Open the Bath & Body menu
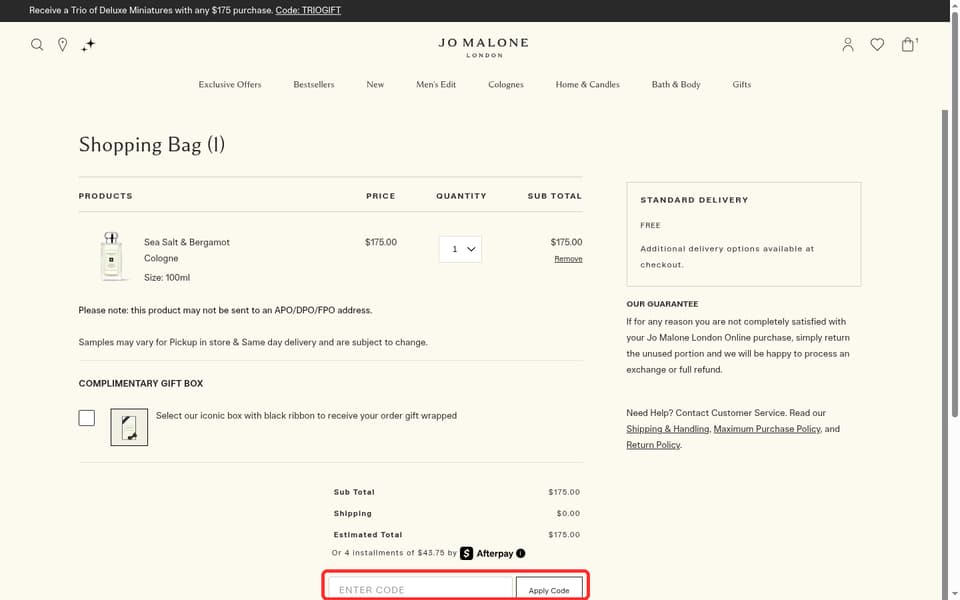Screen dimensions: 960x600 [676, 84]
